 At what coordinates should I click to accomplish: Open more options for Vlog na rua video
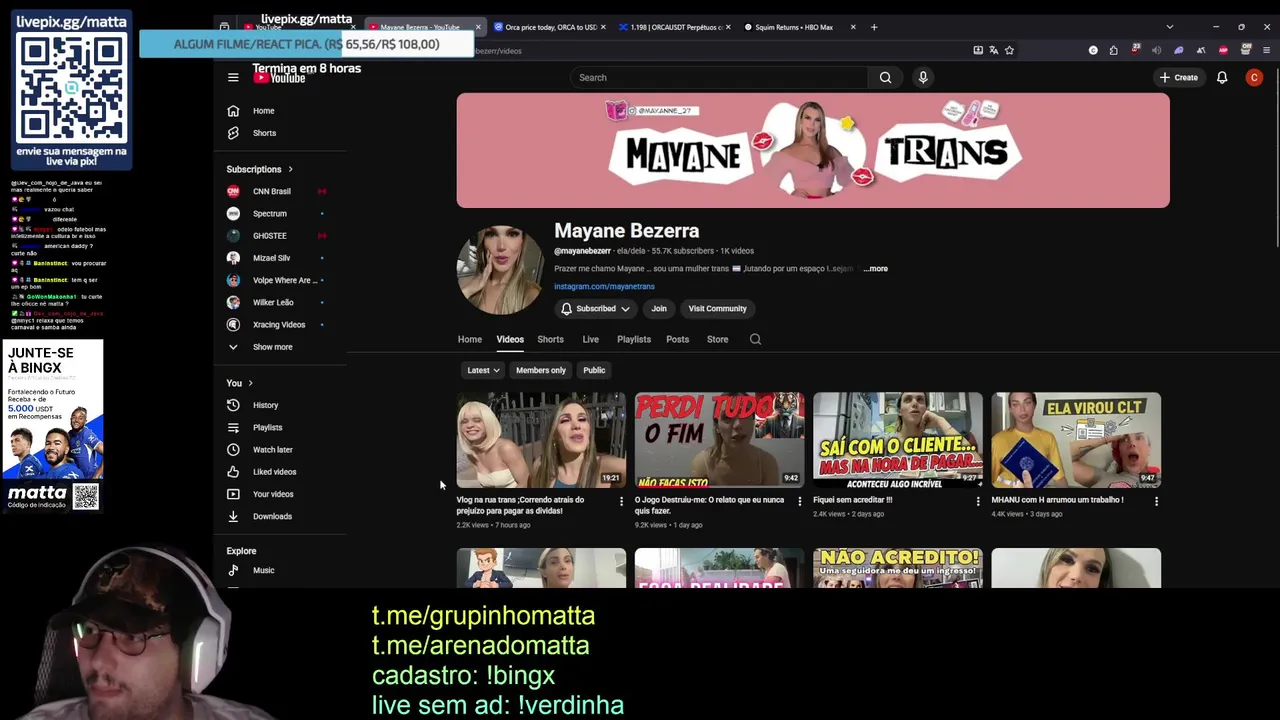click(x=621, y=501)
